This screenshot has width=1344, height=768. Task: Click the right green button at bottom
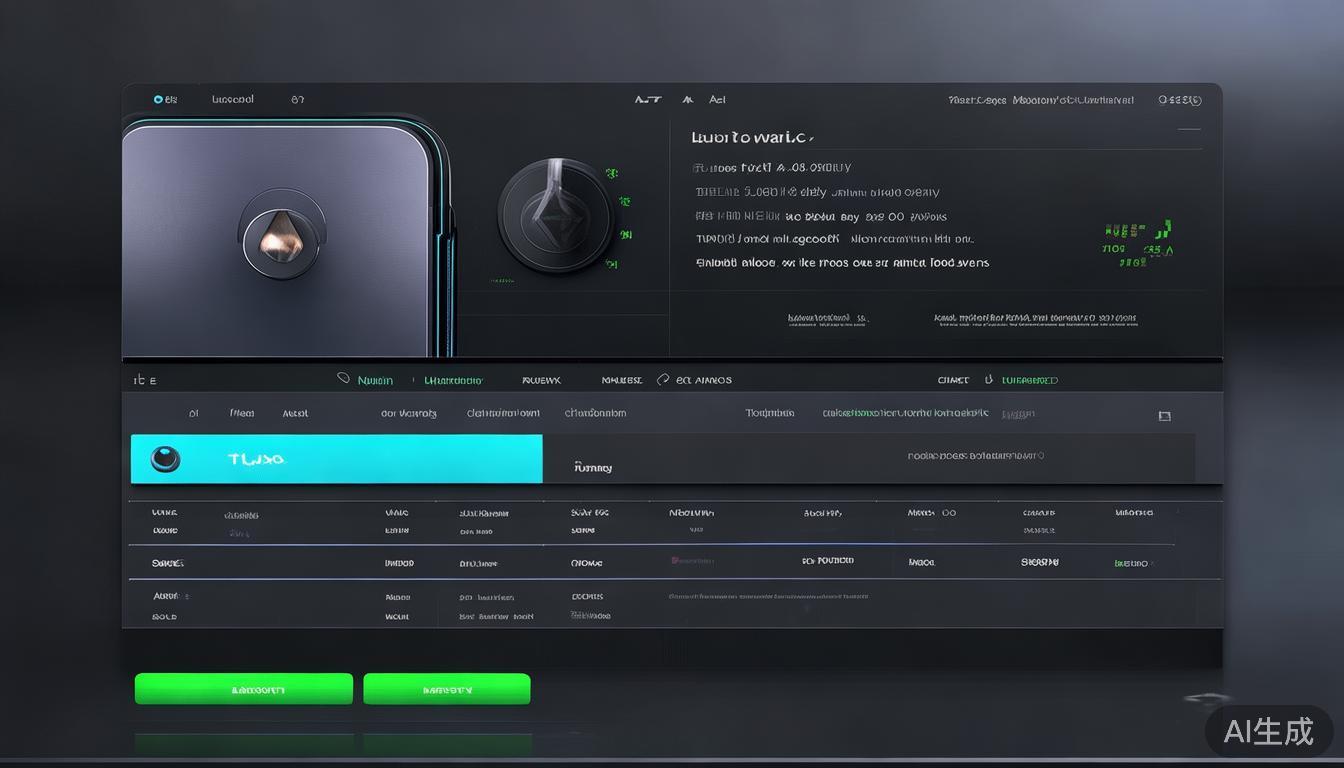[x=446, y=689]
